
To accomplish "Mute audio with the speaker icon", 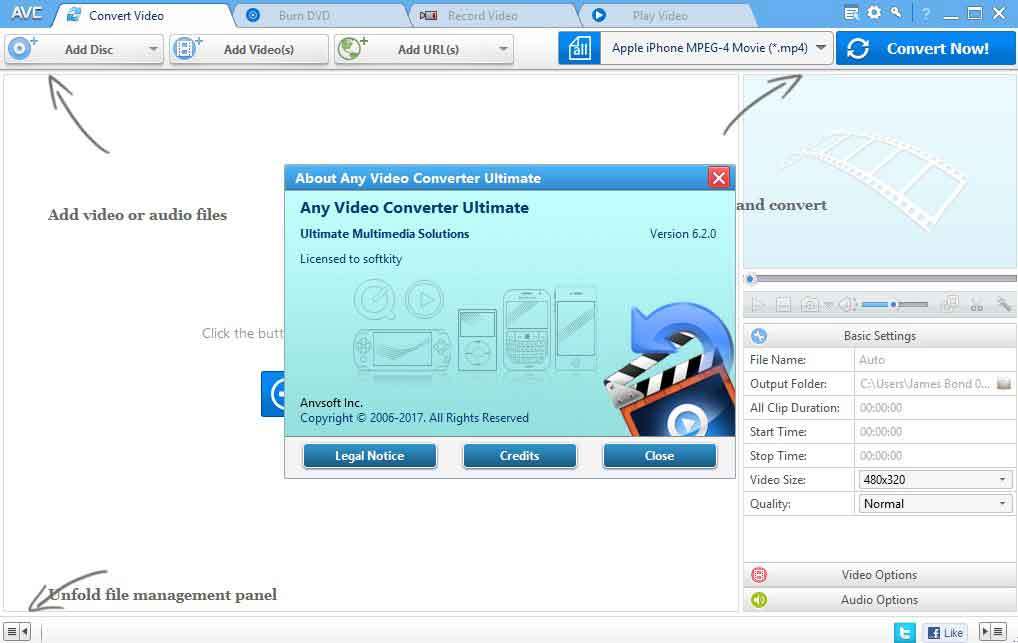I will 847,304.
